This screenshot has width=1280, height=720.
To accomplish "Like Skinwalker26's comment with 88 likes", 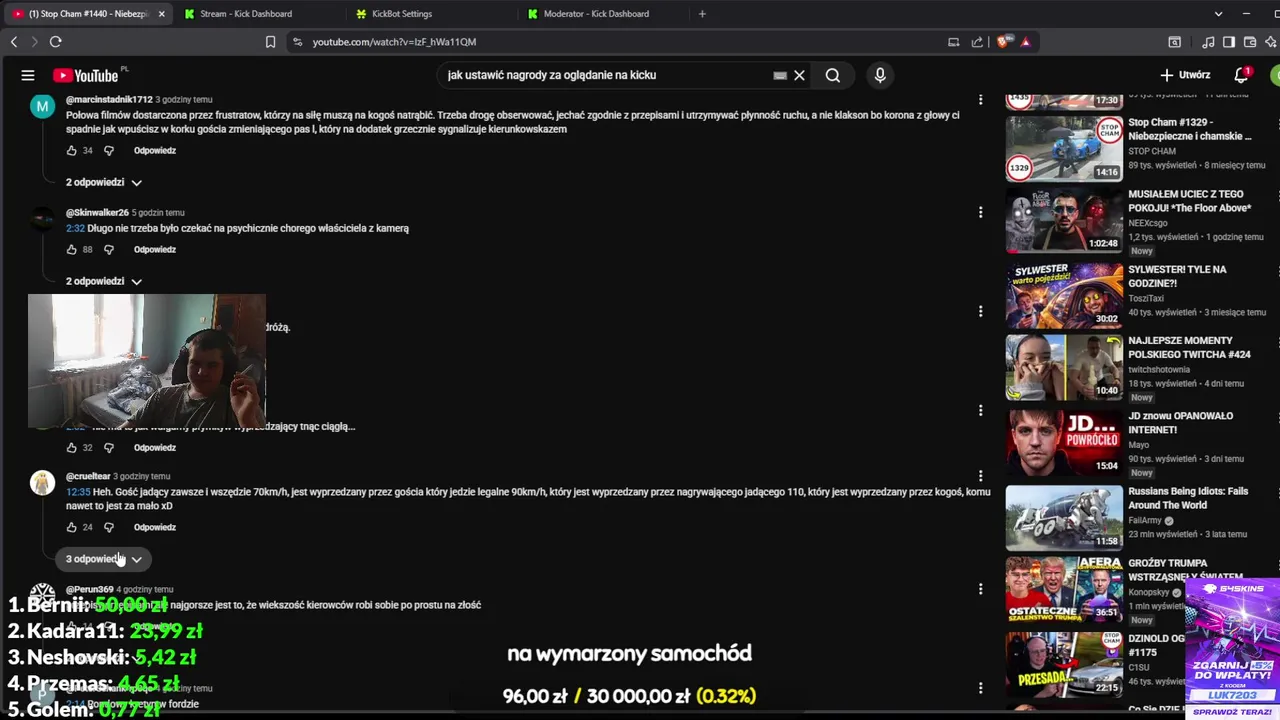I will 71,249.
